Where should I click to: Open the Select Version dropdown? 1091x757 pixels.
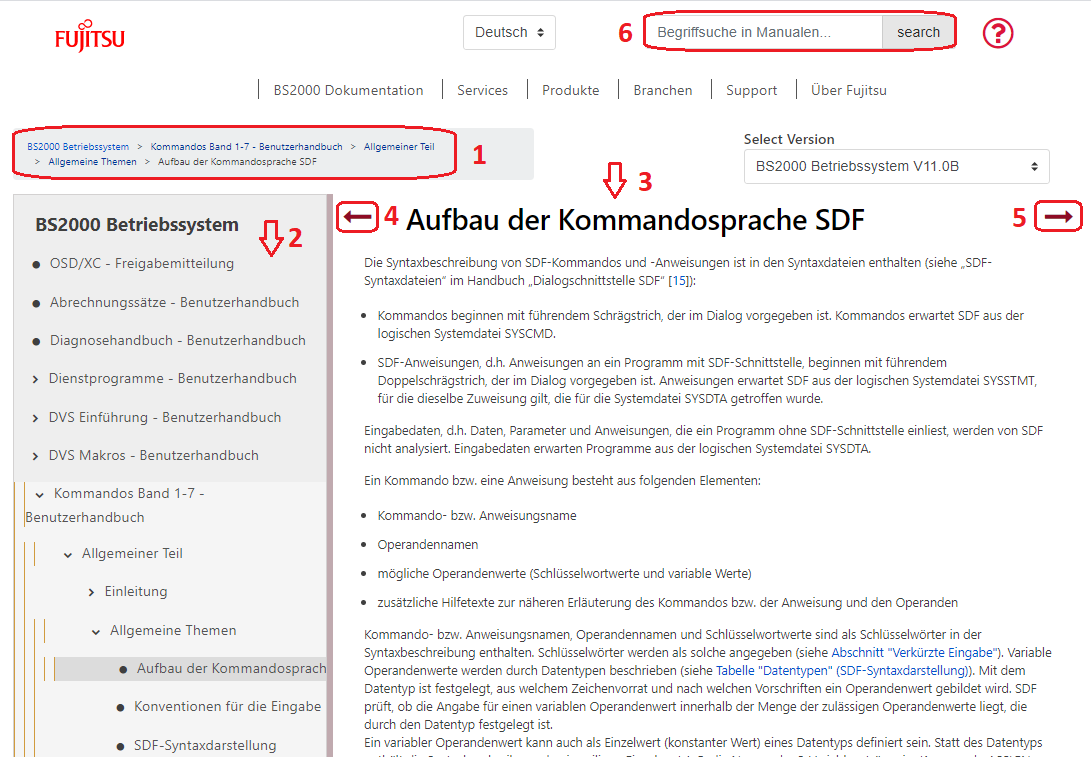tap(896, 166)
